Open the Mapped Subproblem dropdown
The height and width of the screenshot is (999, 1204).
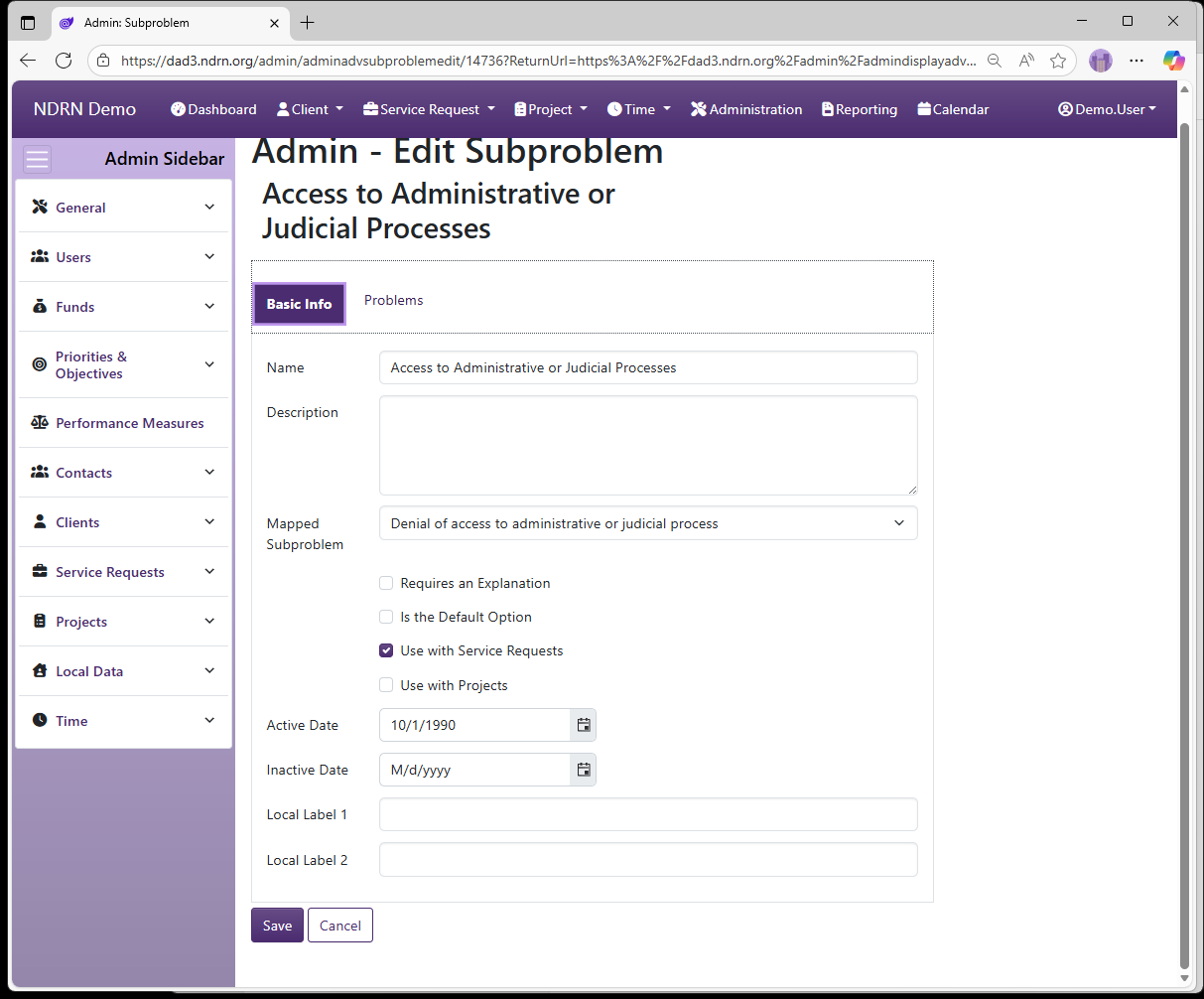[x=648, y=523]
